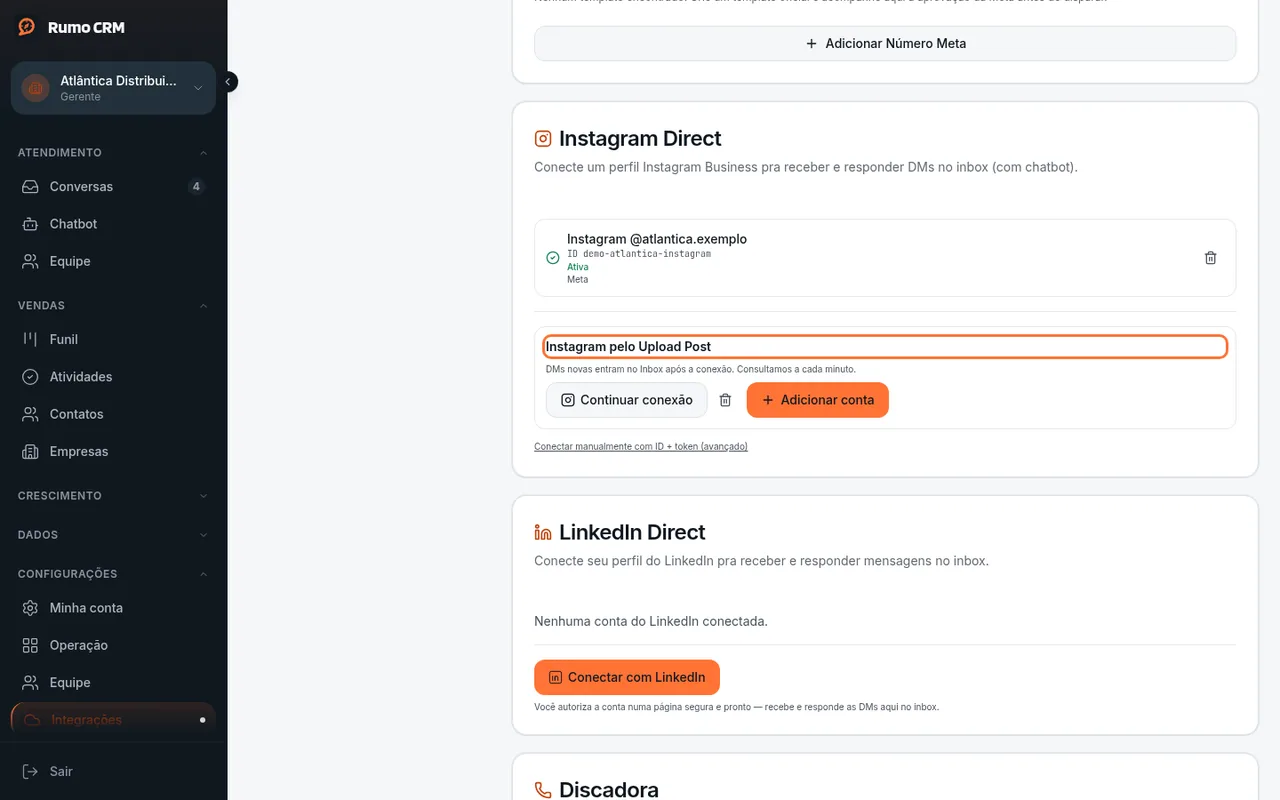Viewport: 1280px width, 800px height.
Task: Click the LinkedIn Direct heading icon
Action: [543, 533]
